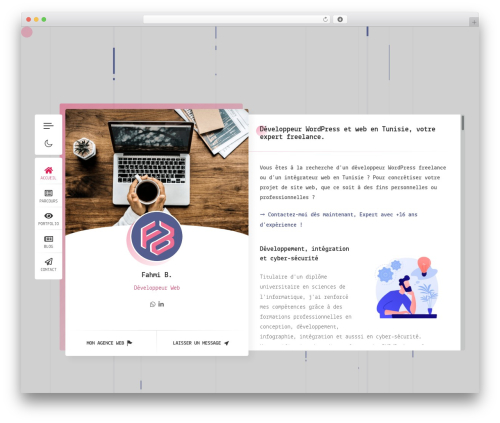
Task: Click the browser address bar
Action: click(237, 19)
